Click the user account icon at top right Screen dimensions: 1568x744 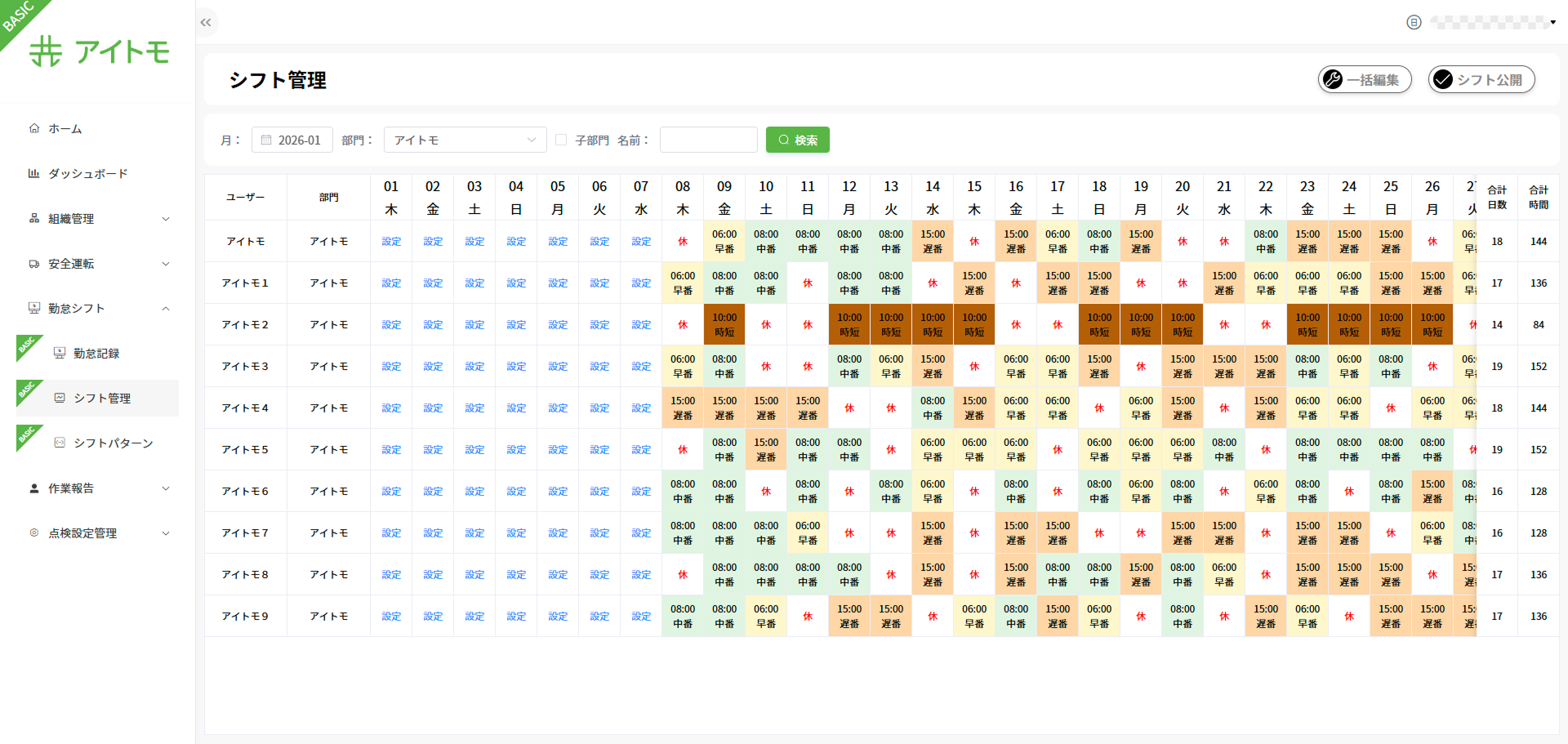tap(1414, 23)
